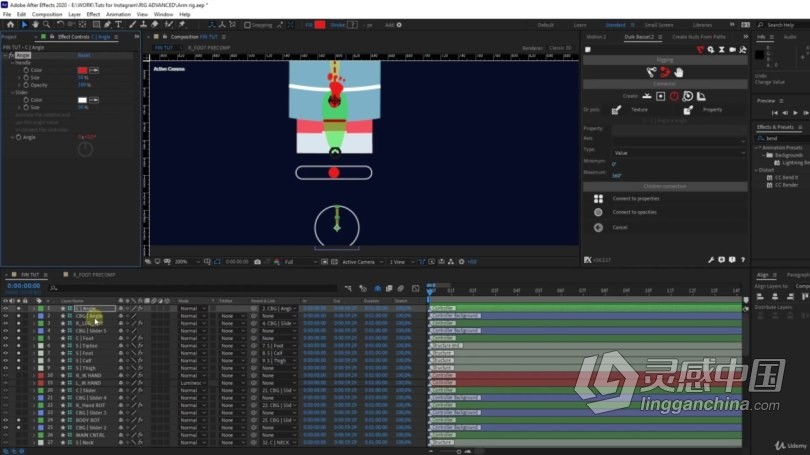Screen dimensions: 810x455
Task: Select the Type tool
Action: (x=119, y=24)
